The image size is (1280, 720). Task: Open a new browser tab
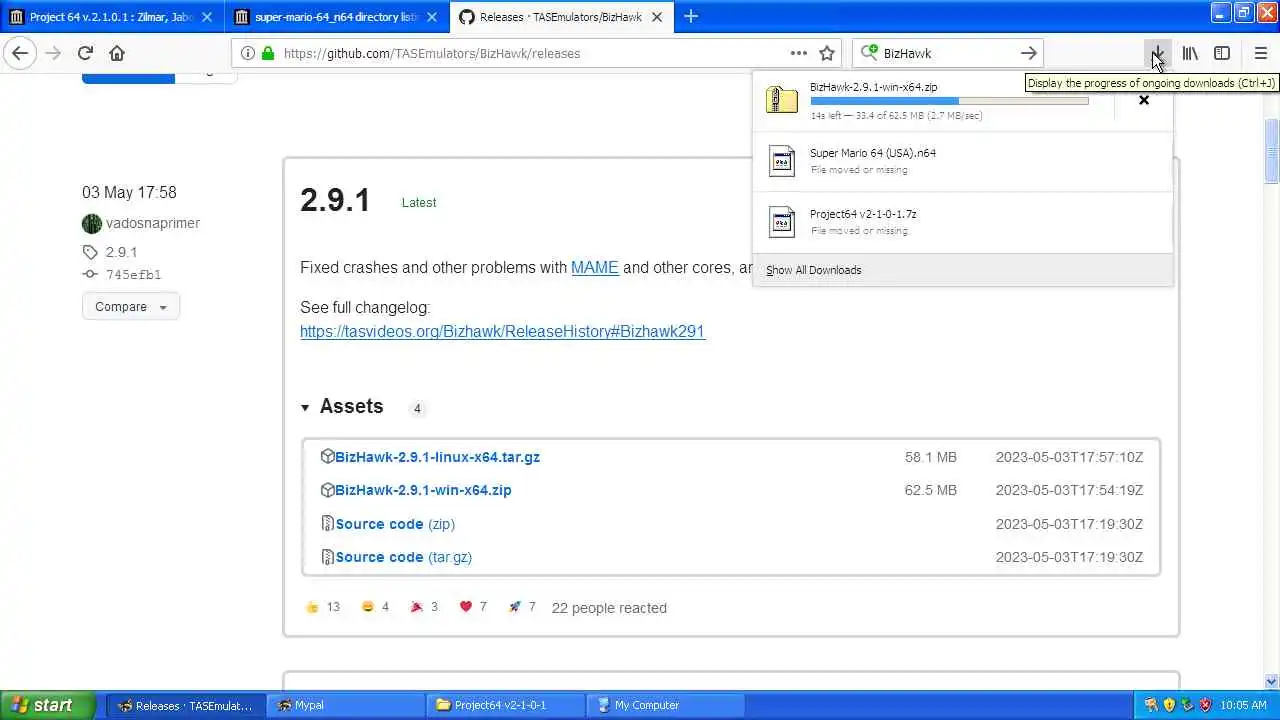coord(690,16)
